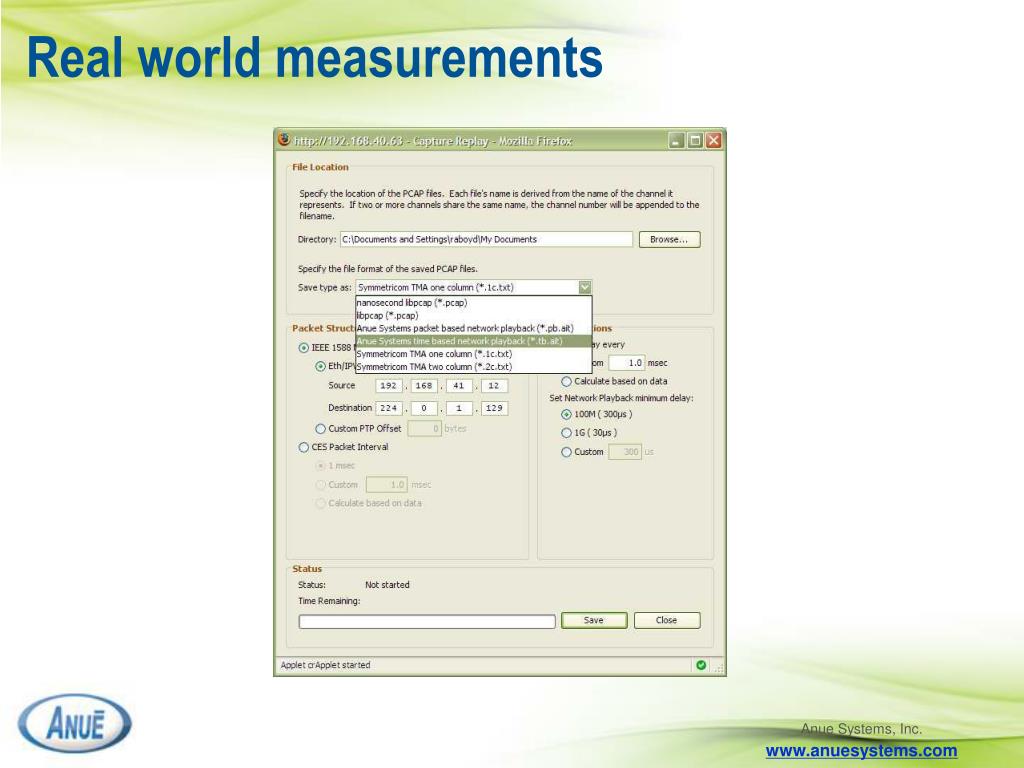Click the save progress bar
Screen dimensions: 1024x768
tap(427, 622)
